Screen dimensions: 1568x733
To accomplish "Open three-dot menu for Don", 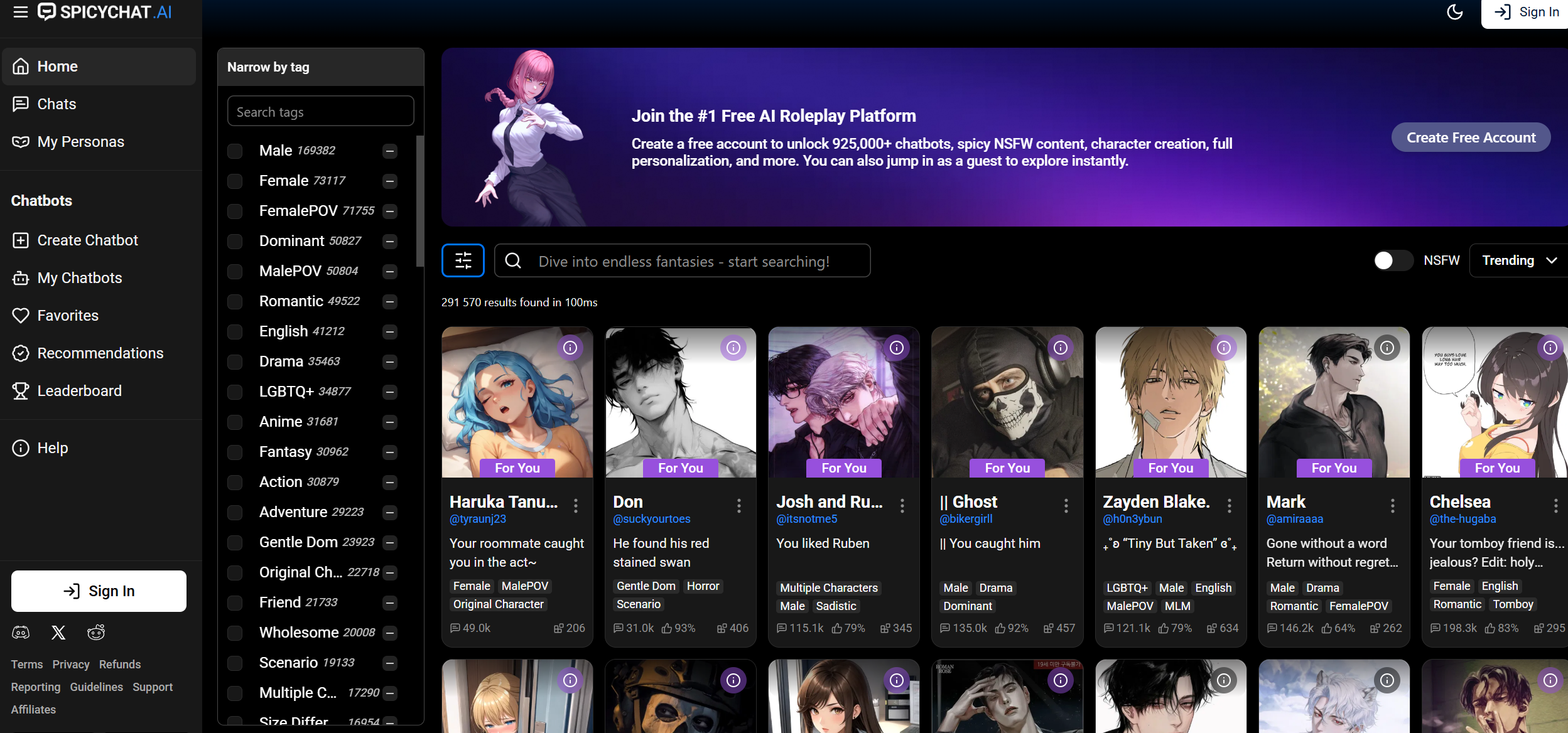I will (x=739, y=506).
